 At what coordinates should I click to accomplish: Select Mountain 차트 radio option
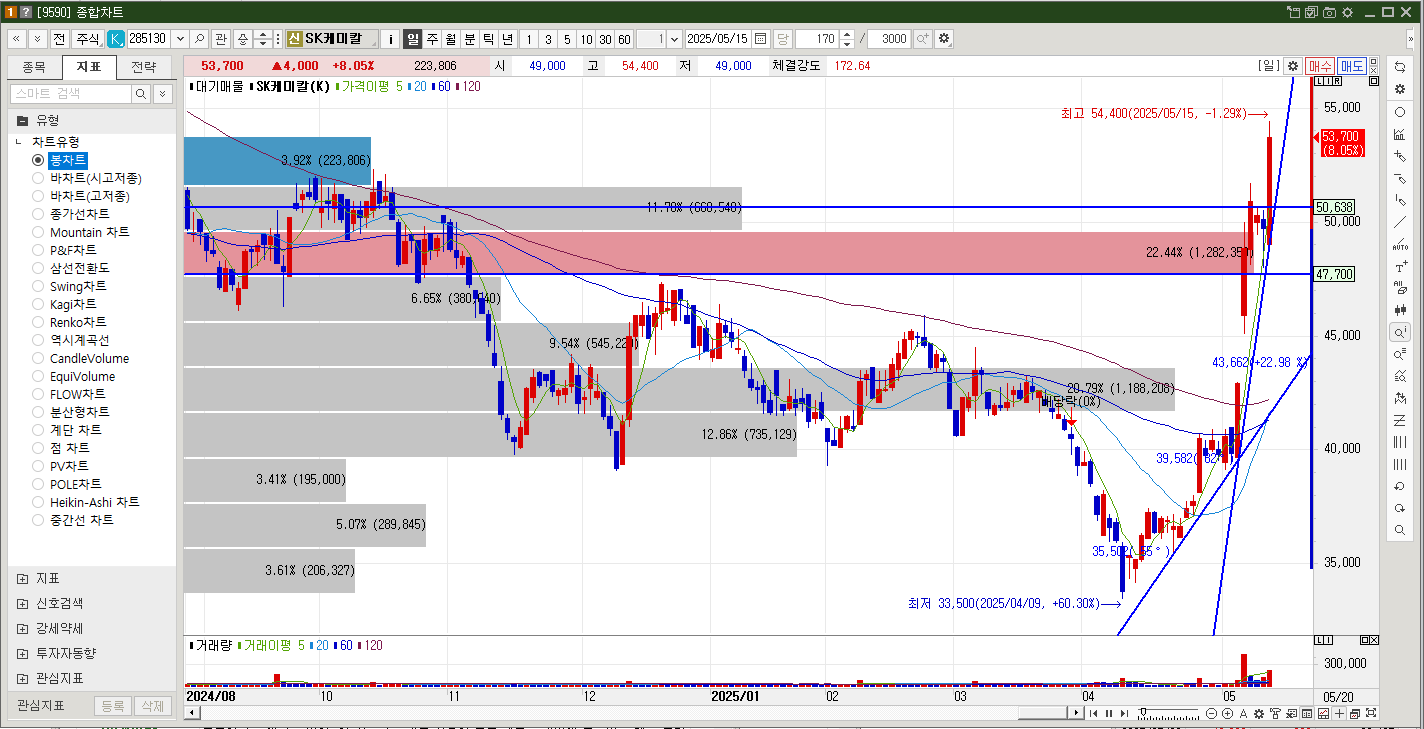[38, 232]
